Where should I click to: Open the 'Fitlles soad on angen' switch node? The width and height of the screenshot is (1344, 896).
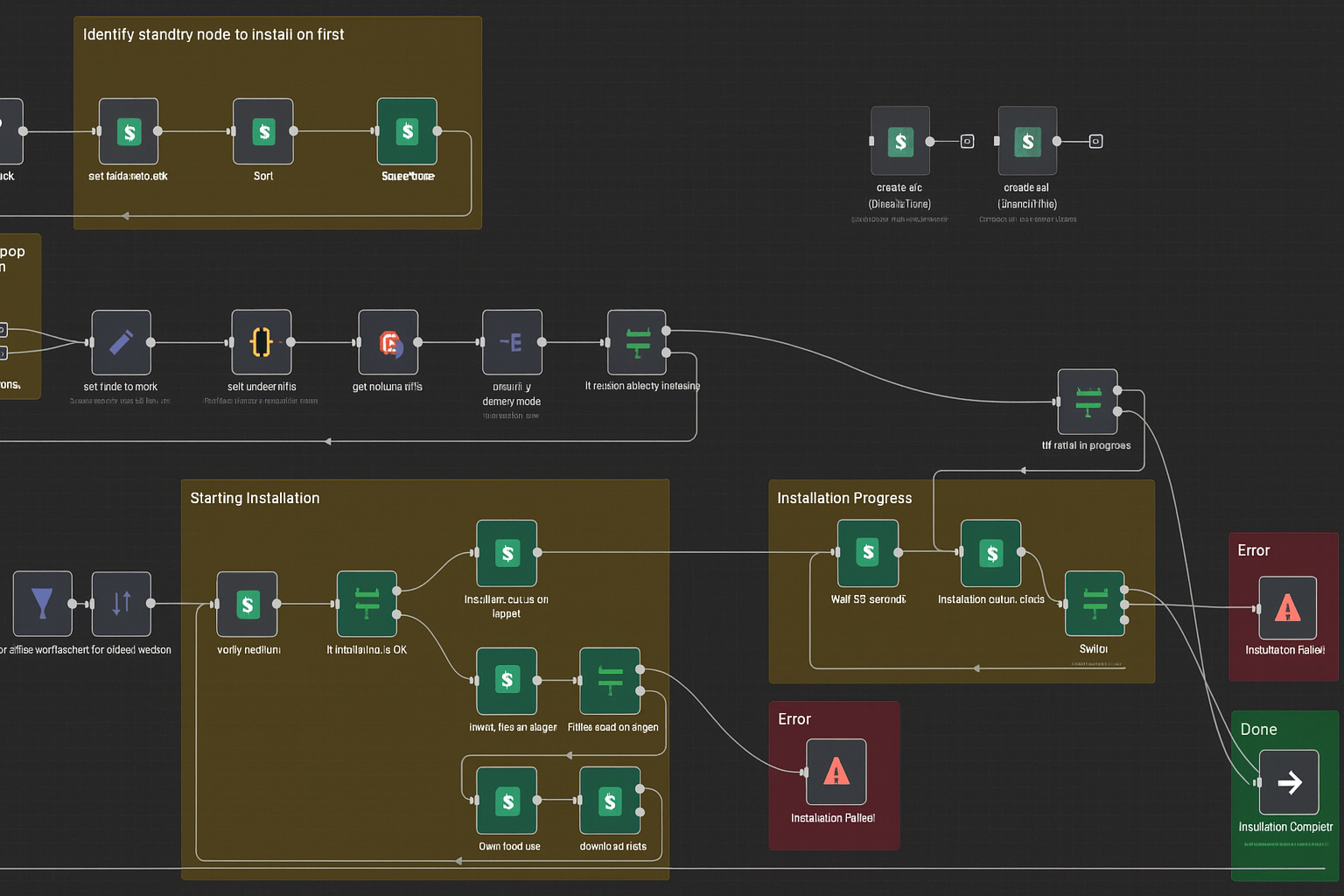pos(610,681)
